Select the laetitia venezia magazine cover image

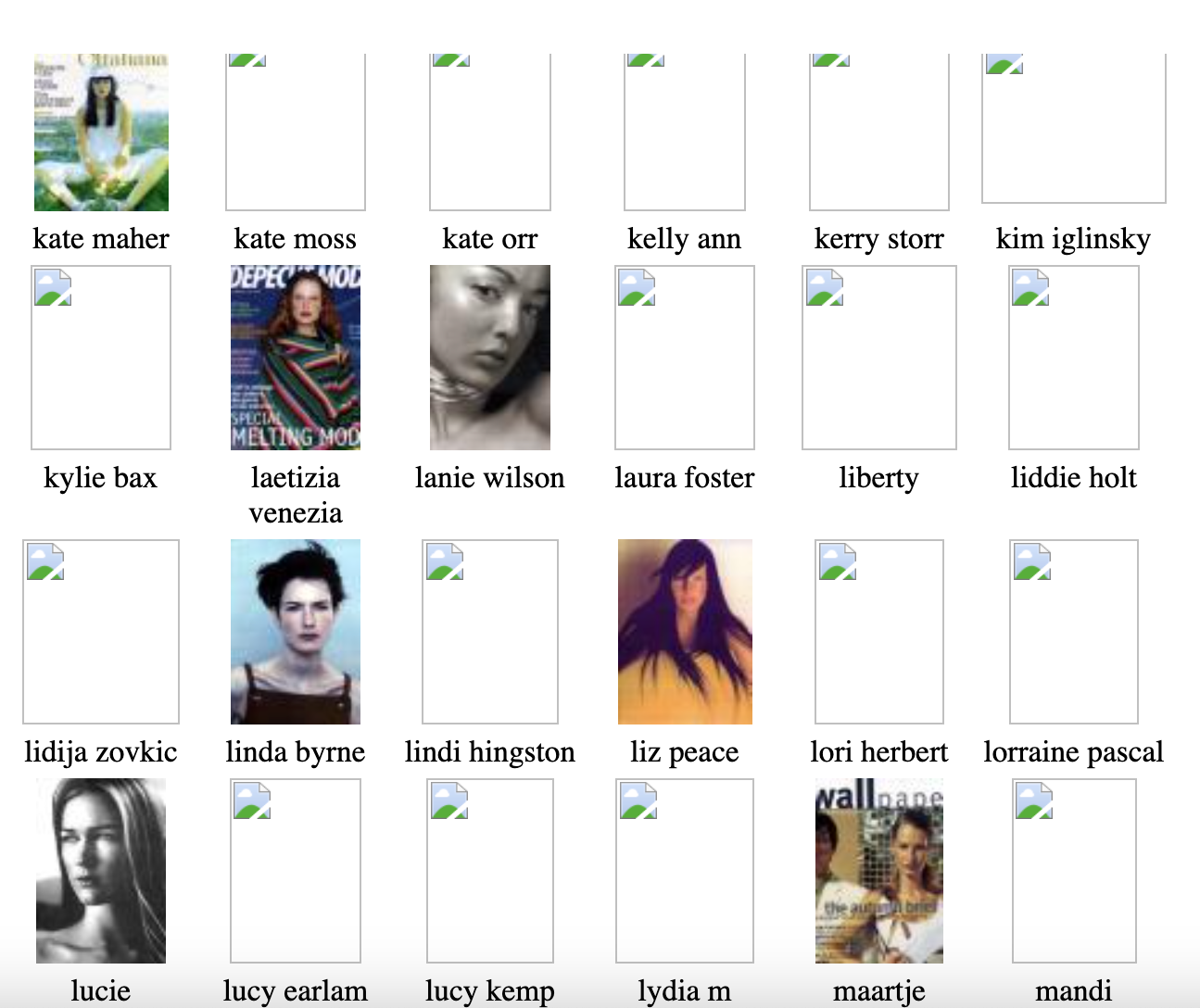[x=296, y=358]
